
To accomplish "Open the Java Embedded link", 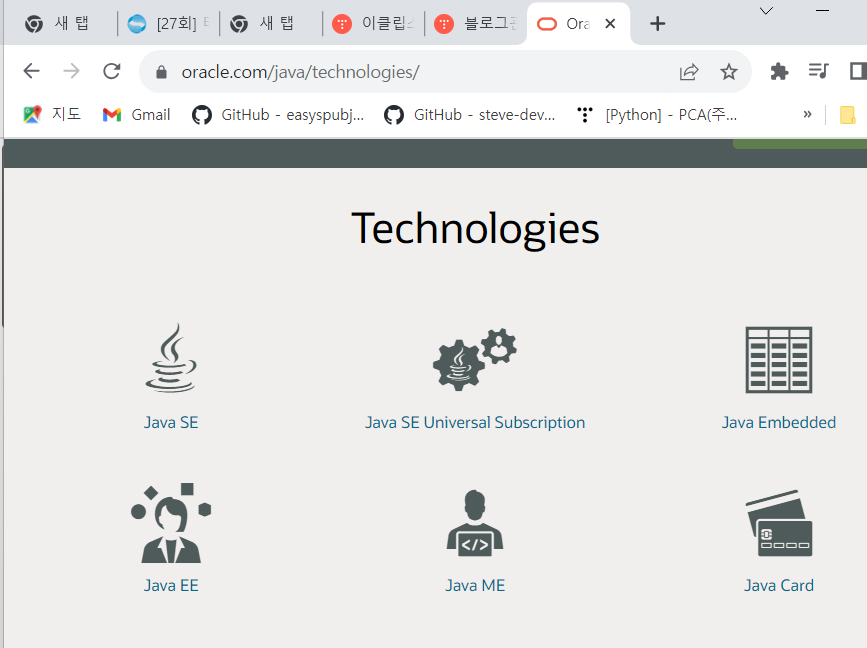I will click(779, 422).
